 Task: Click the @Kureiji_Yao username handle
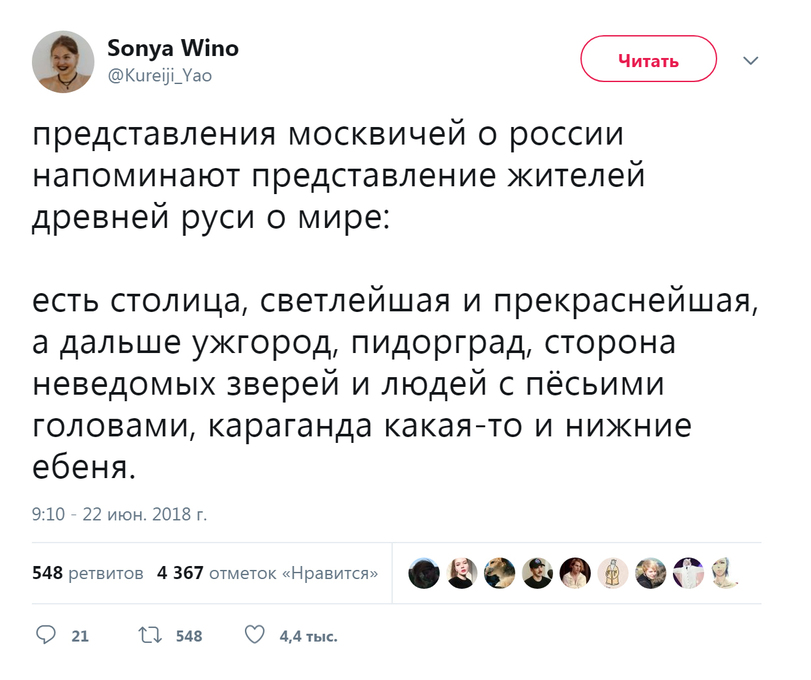pos(159,73)
